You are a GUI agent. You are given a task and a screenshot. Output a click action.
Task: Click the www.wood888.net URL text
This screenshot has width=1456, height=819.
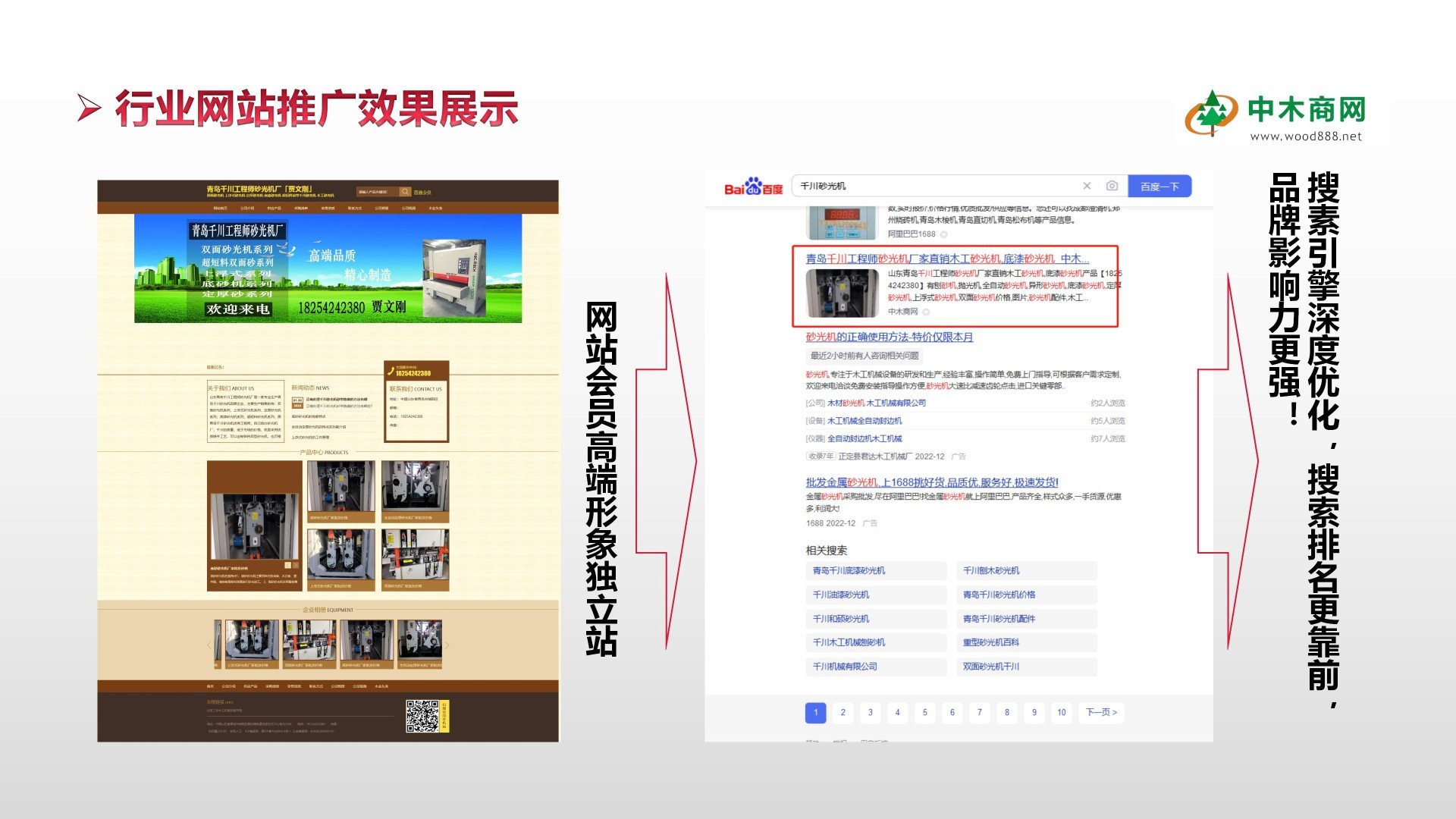coord(1305,136)
